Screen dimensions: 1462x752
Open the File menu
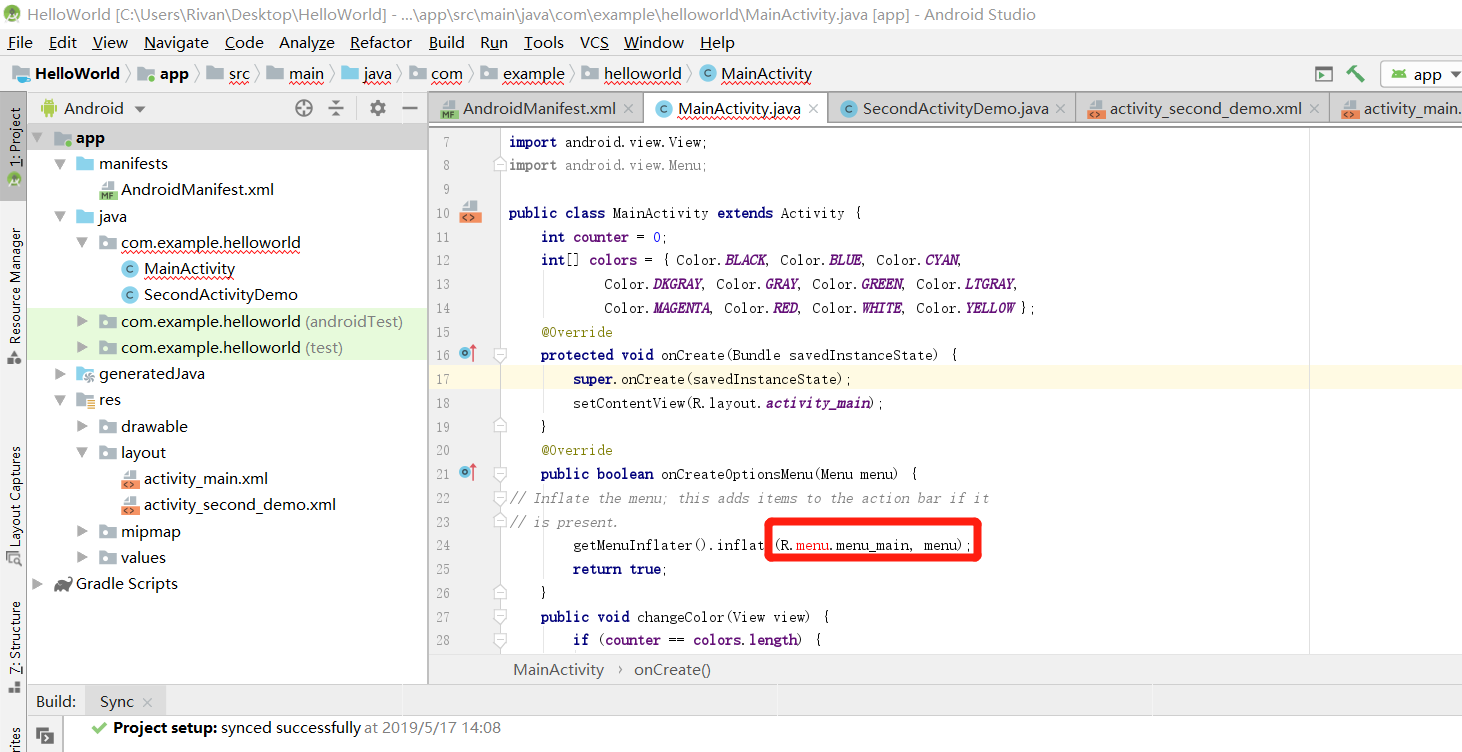pyautogui.click(x=20, y=42)
